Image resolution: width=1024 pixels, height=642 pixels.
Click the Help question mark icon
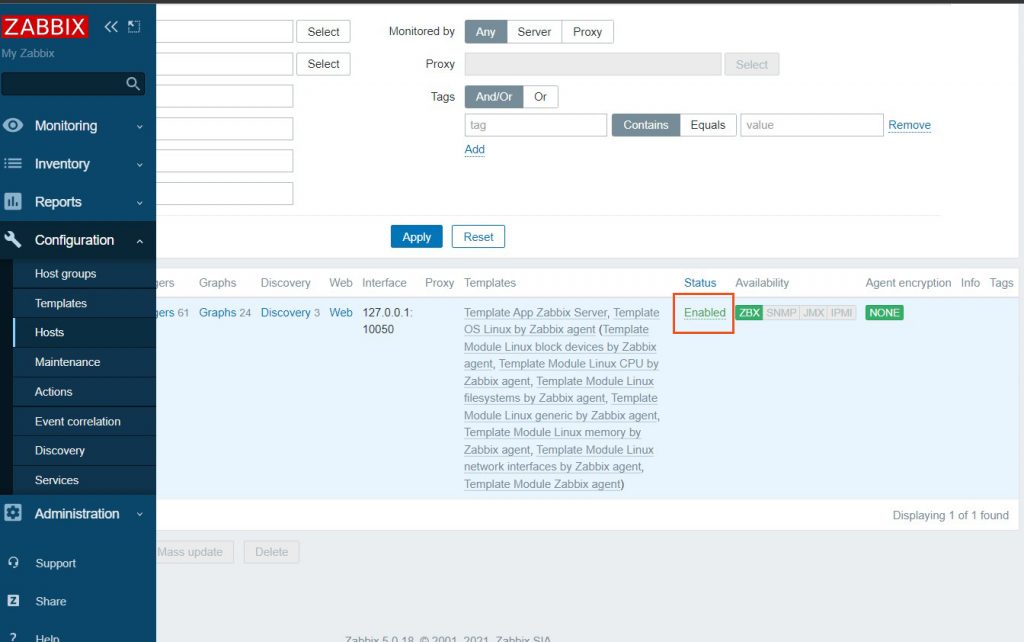[13, 637]
